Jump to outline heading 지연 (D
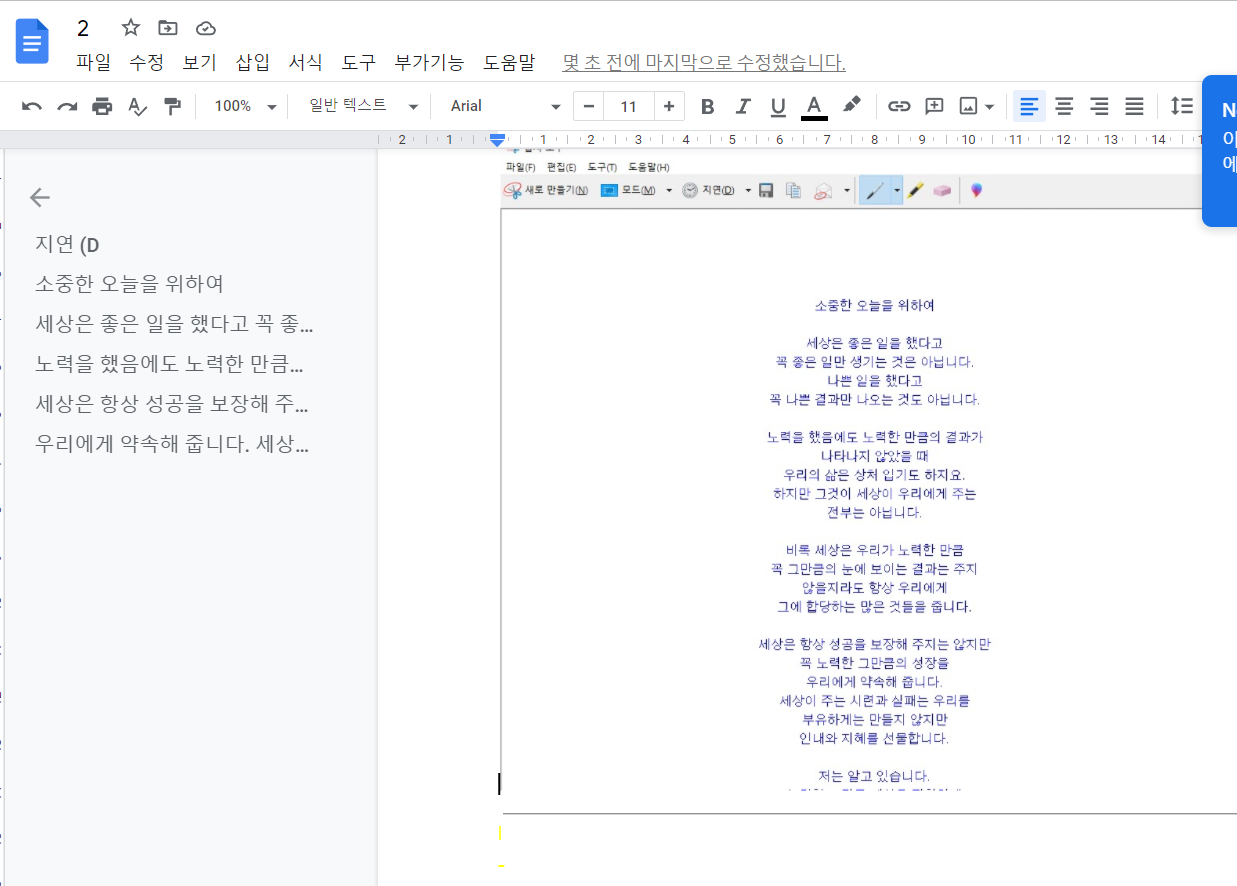The height and width of the screenshot is (886, 1237). coord(68,244)
